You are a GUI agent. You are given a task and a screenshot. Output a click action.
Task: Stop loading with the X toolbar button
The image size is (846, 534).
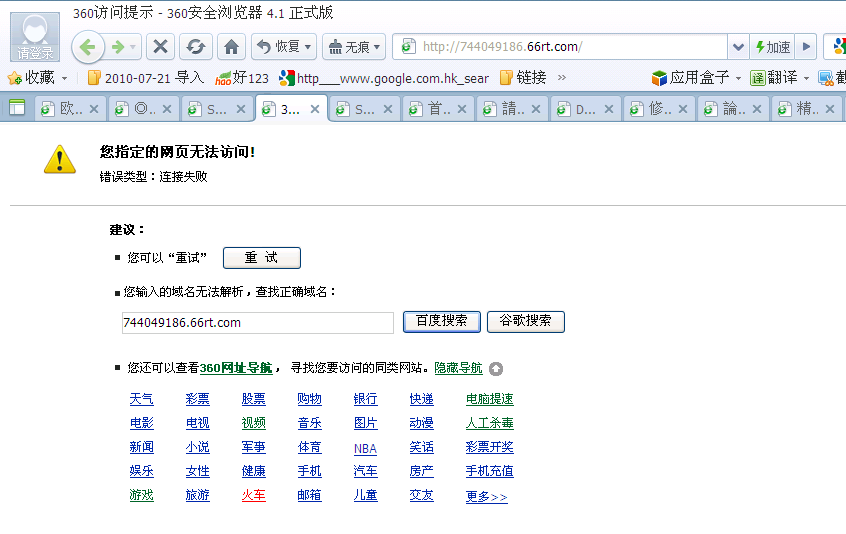[160, 47]
